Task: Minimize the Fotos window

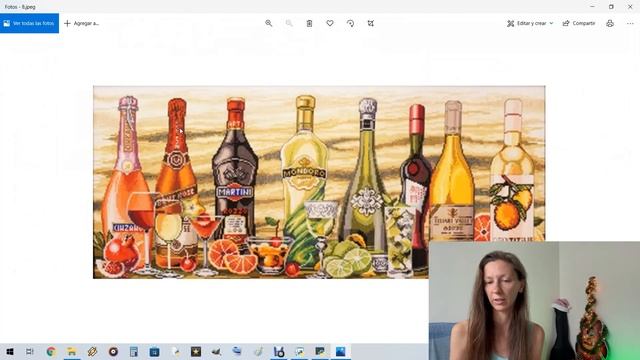Action: 592,7
